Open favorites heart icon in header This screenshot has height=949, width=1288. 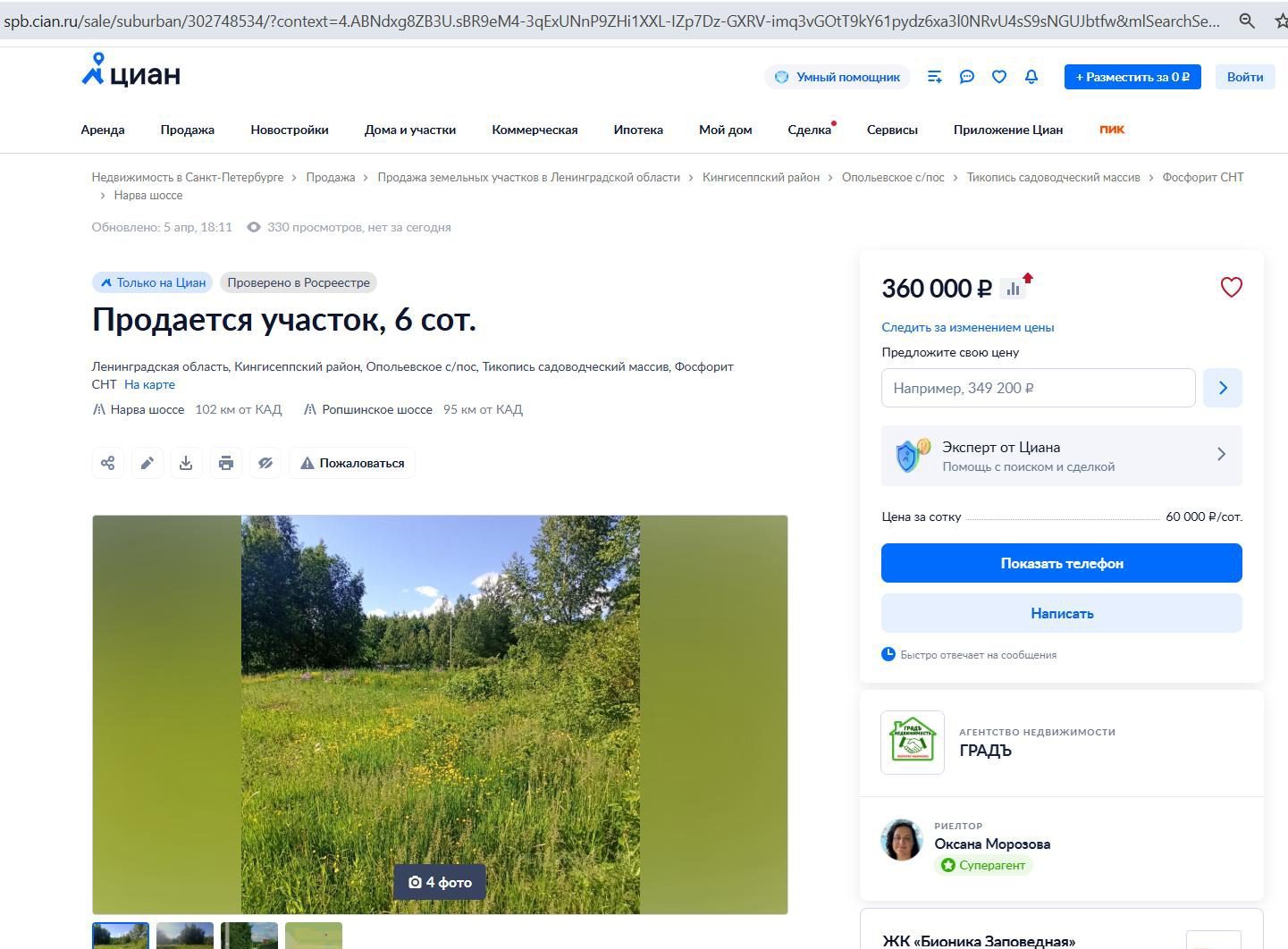tap(999, 77)
